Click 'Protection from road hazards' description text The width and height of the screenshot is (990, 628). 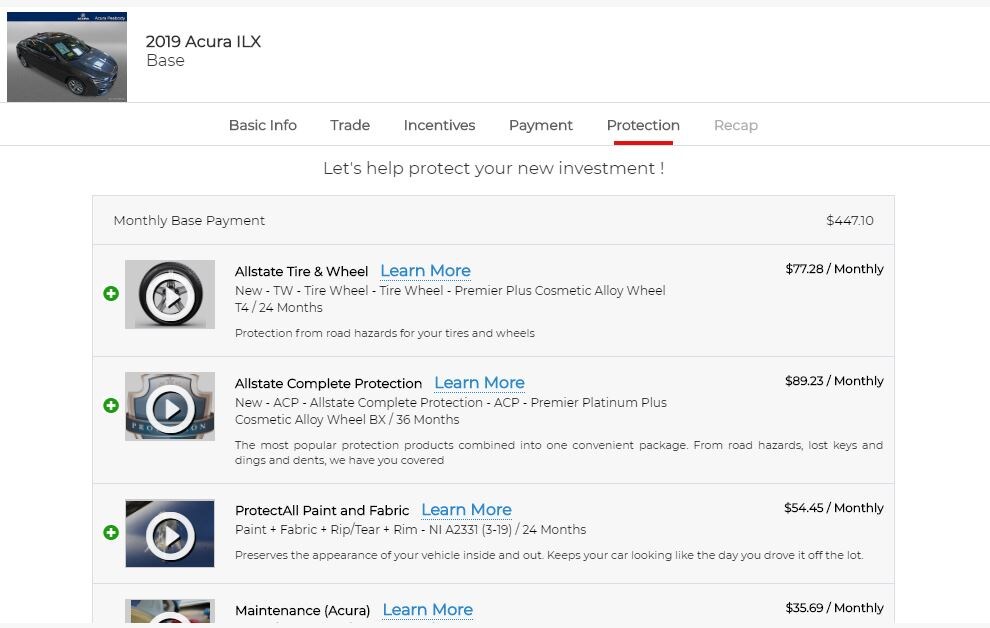(385, 333)
